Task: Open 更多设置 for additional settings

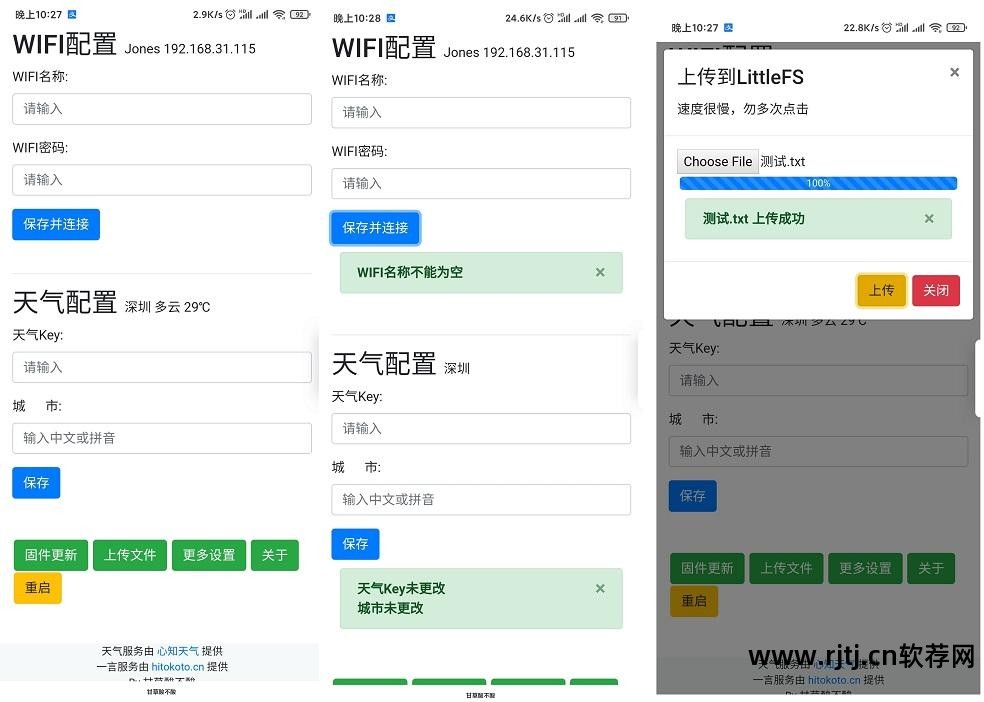Action: pyautogui.click(x=208, y=555)
